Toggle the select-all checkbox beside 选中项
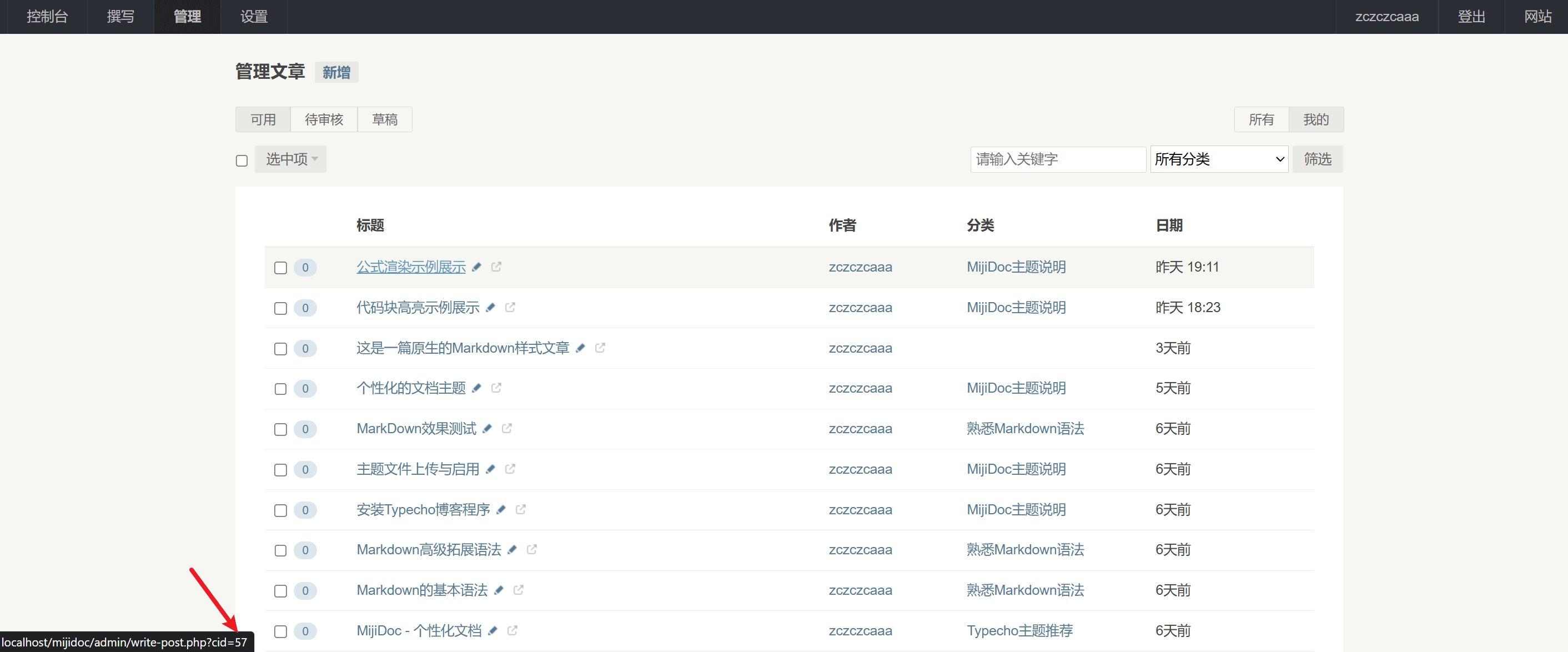The image size is (1568, 652). coord(242,161)
